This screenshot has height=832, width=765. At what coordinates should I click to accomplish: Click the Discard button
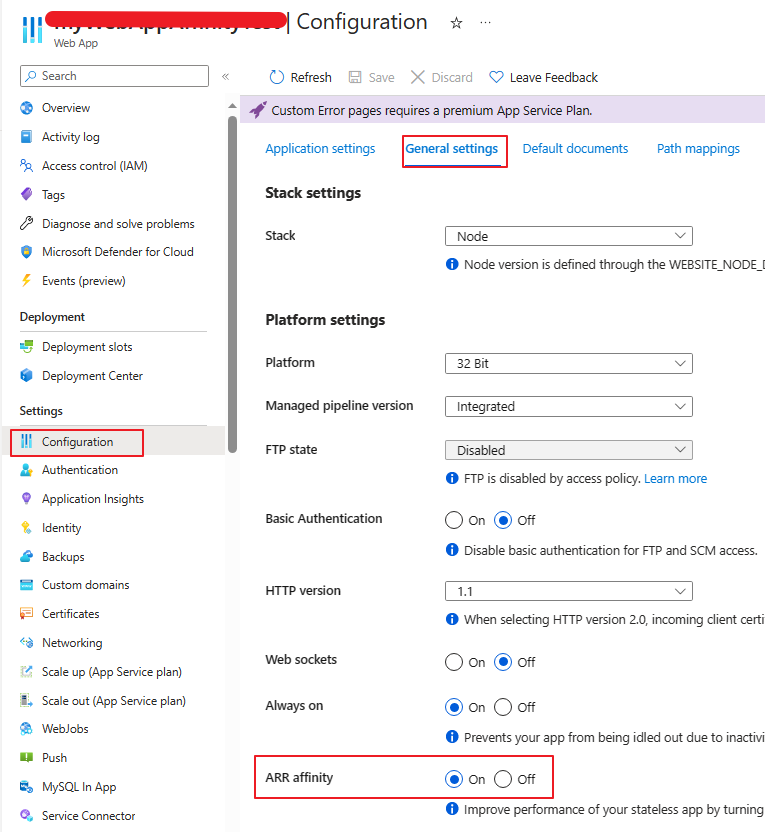pos(441,77)
